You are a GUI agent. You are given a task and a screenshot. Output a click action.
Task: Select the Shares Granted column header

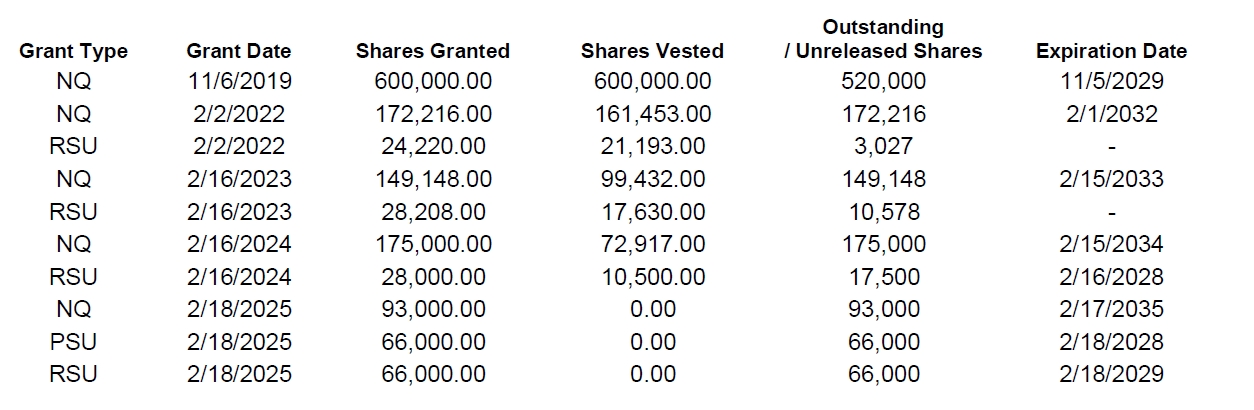pos(433,51)
